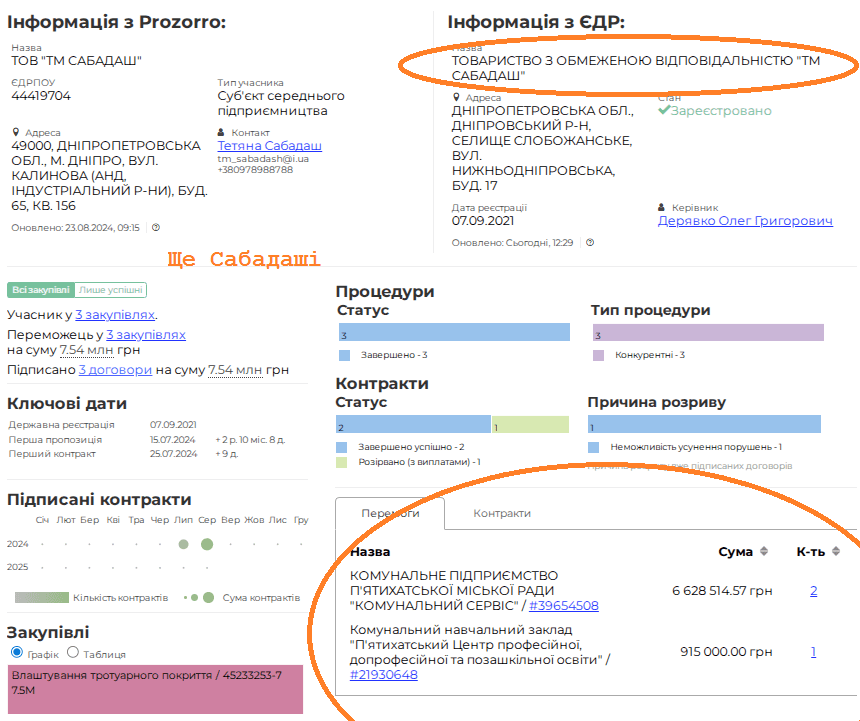Screen dimensions: 860x721
Task: Open customer code link #39654508
Action: [564, 606]
